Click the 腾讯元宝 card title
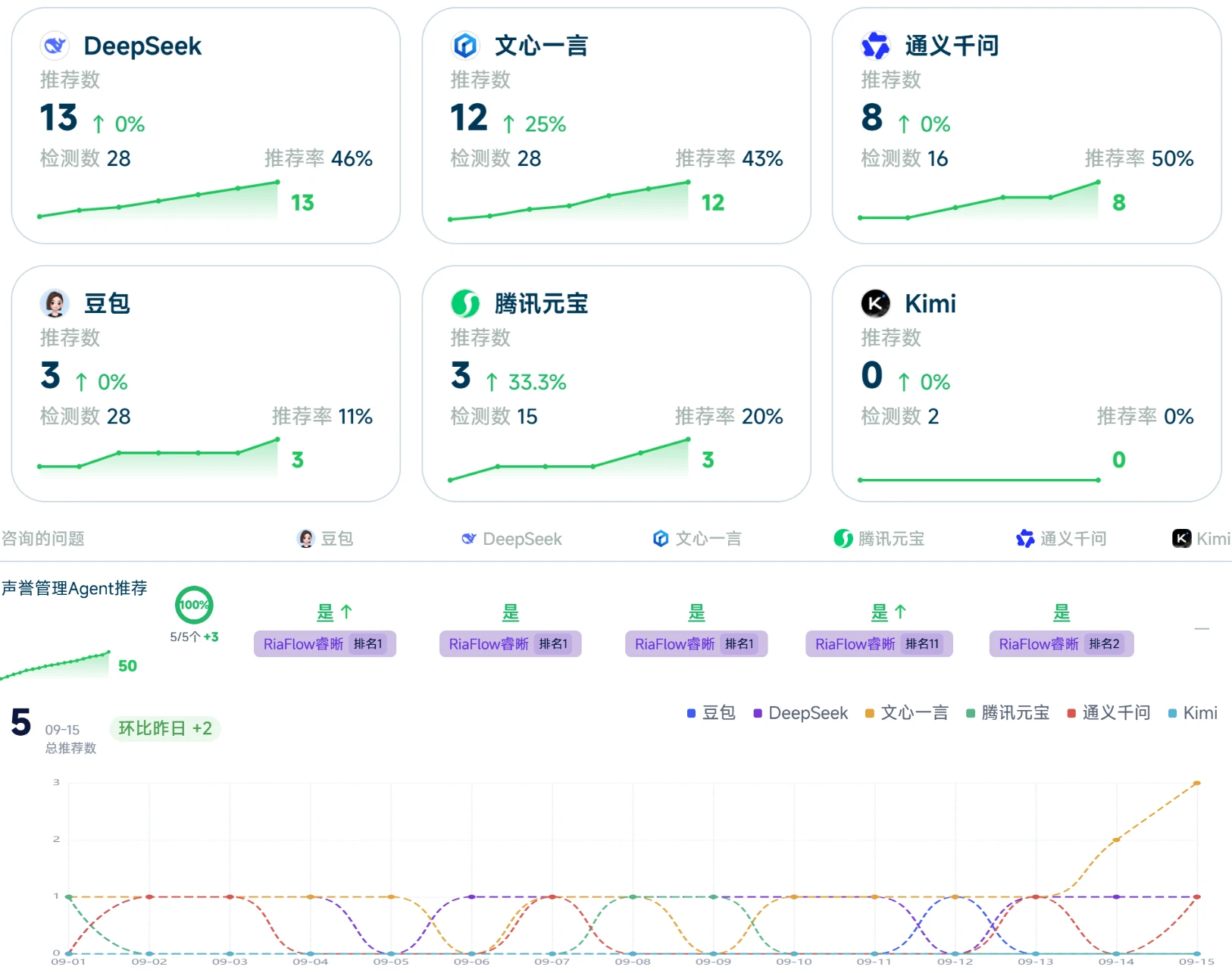The height and width of the screenshot is (973, 1232). coord(541,304)
